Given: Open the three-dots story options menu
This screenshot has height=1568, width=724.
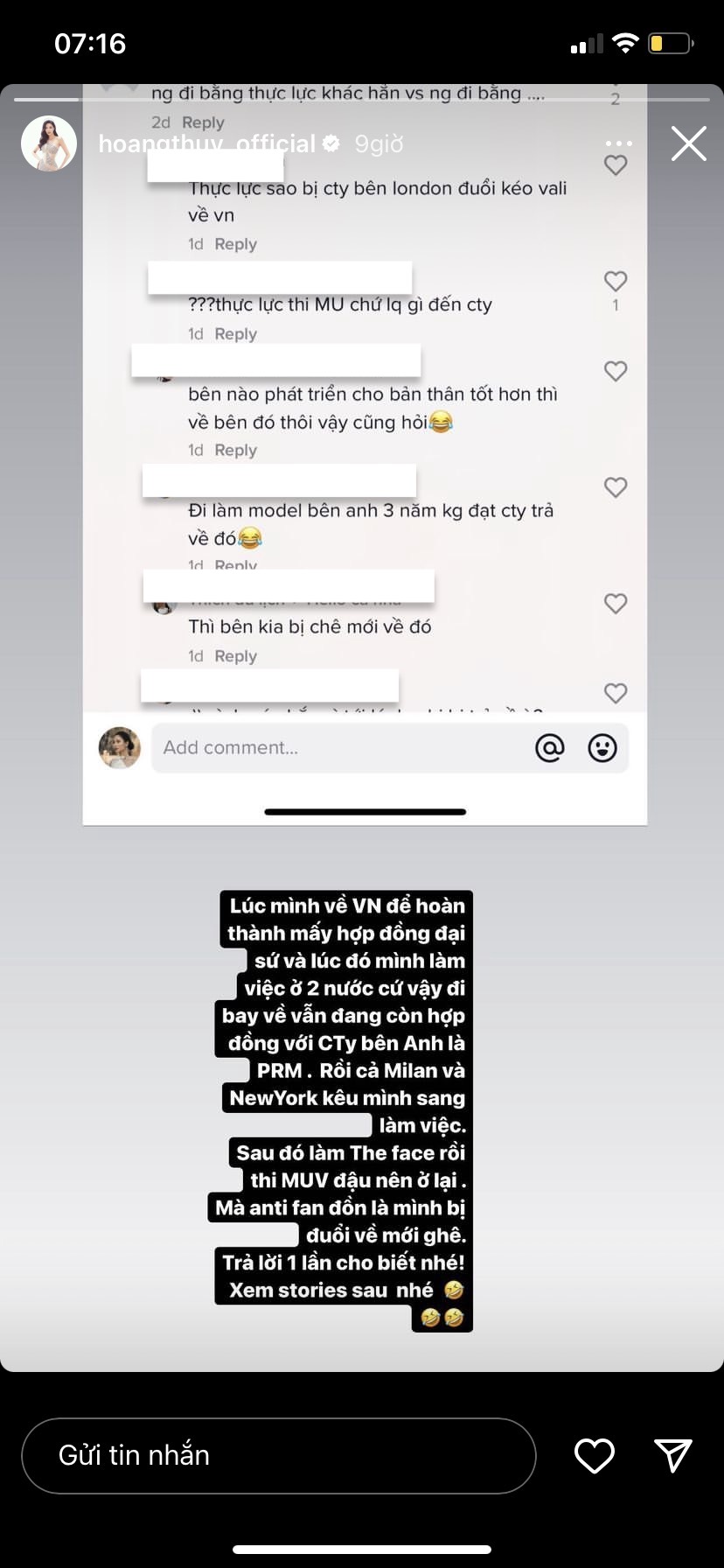Looking at the screenshot, I should point(618,143).
